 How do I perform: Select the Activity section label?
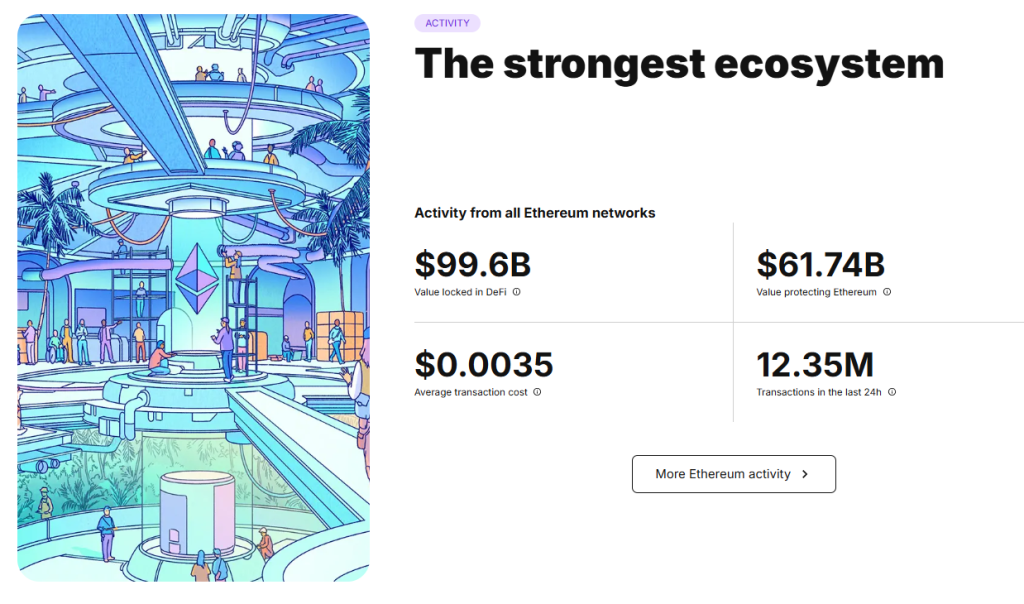(447, 22)
